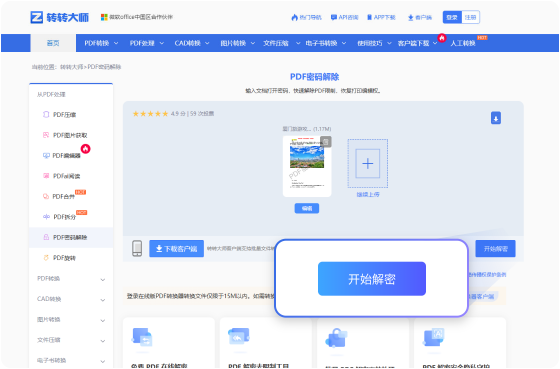Click the third feature card lock icon
This screenshot has width=560, height=369.
[336, 338]
